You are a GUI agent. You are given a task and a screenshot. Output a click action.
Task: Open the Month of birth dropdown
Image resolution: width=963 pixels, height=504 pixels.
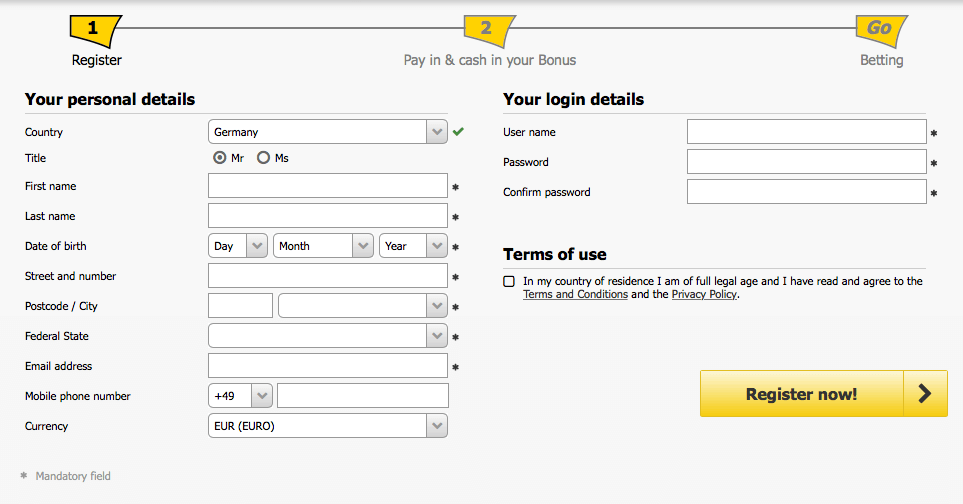click(323, 246)
